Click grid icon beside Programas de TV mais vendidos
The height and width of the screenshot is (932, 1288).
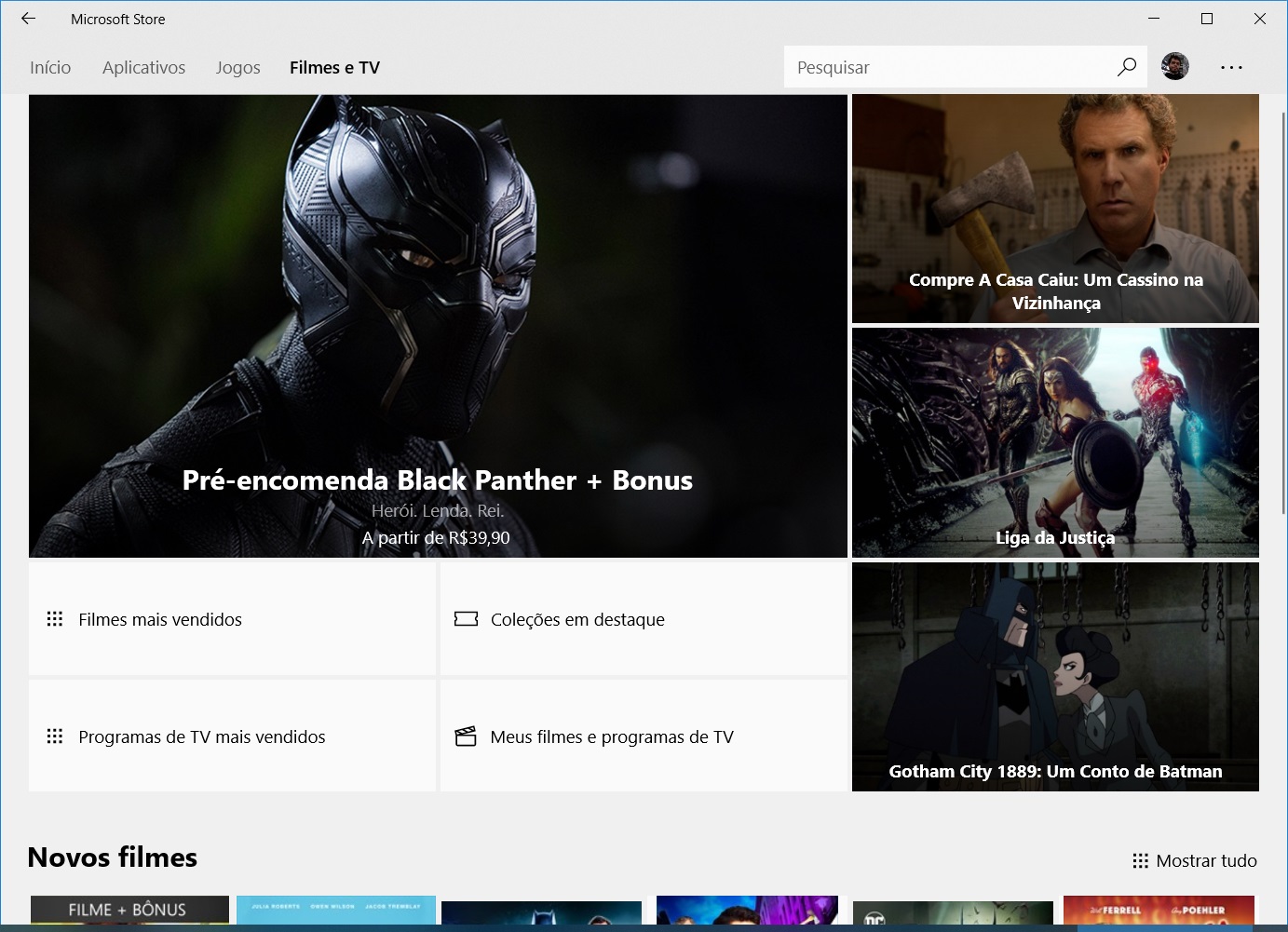[55, 736]
